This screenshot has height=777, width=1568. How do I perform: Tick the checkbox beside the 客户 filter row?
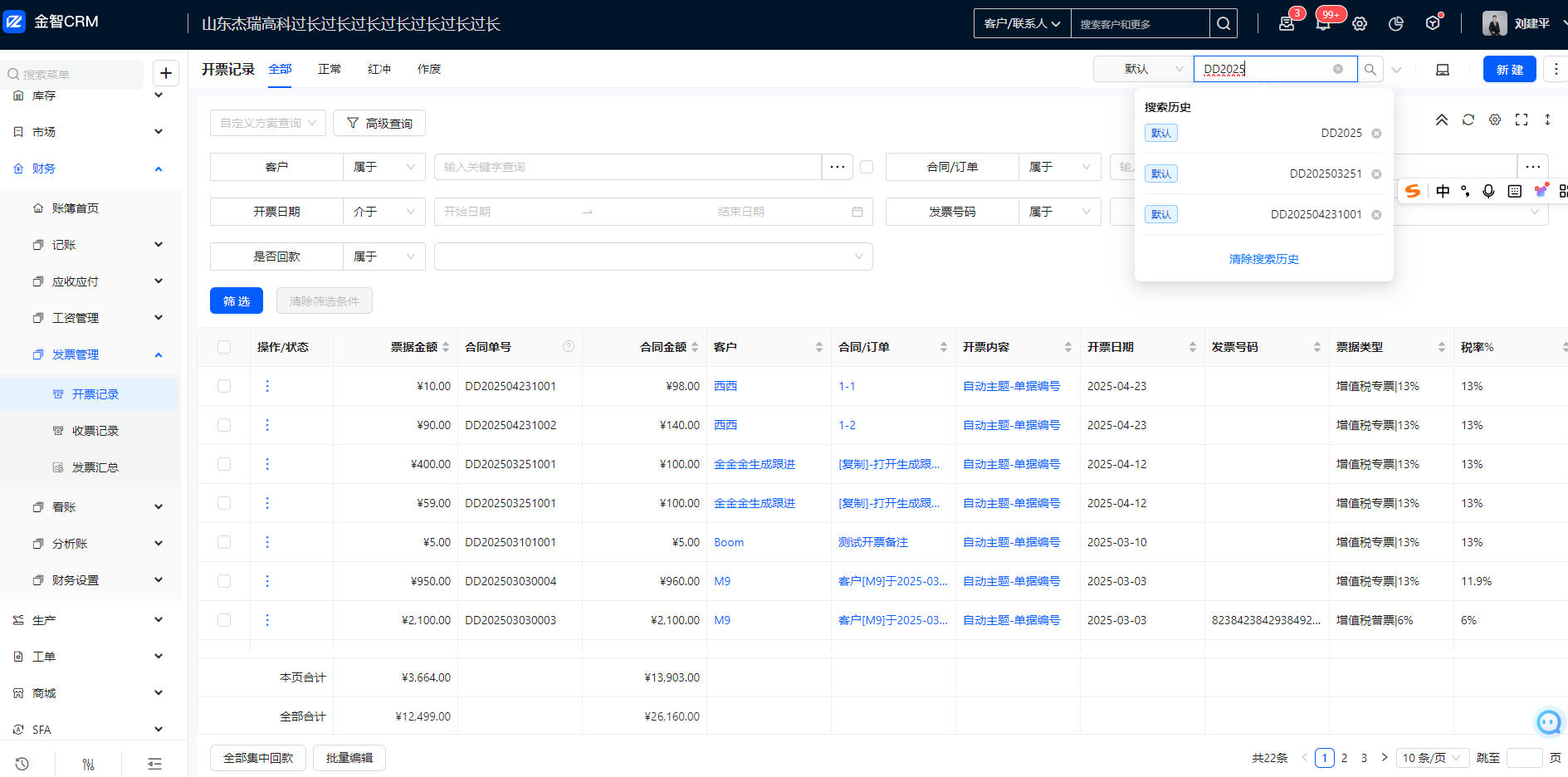pyautogui.click(x=867, y=167)
